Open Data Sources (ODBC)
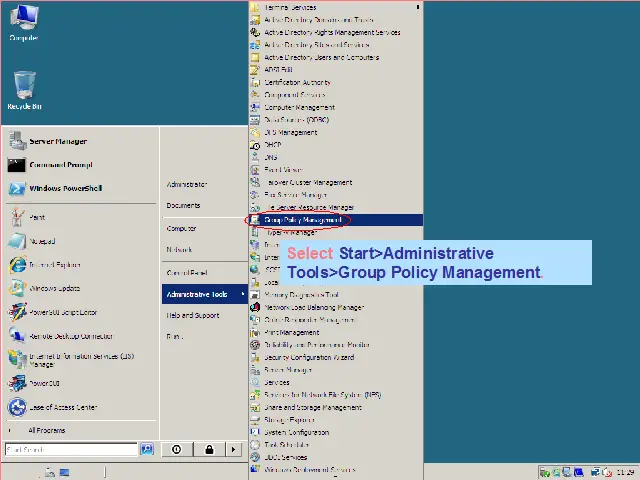 click(x=336, y=120)
